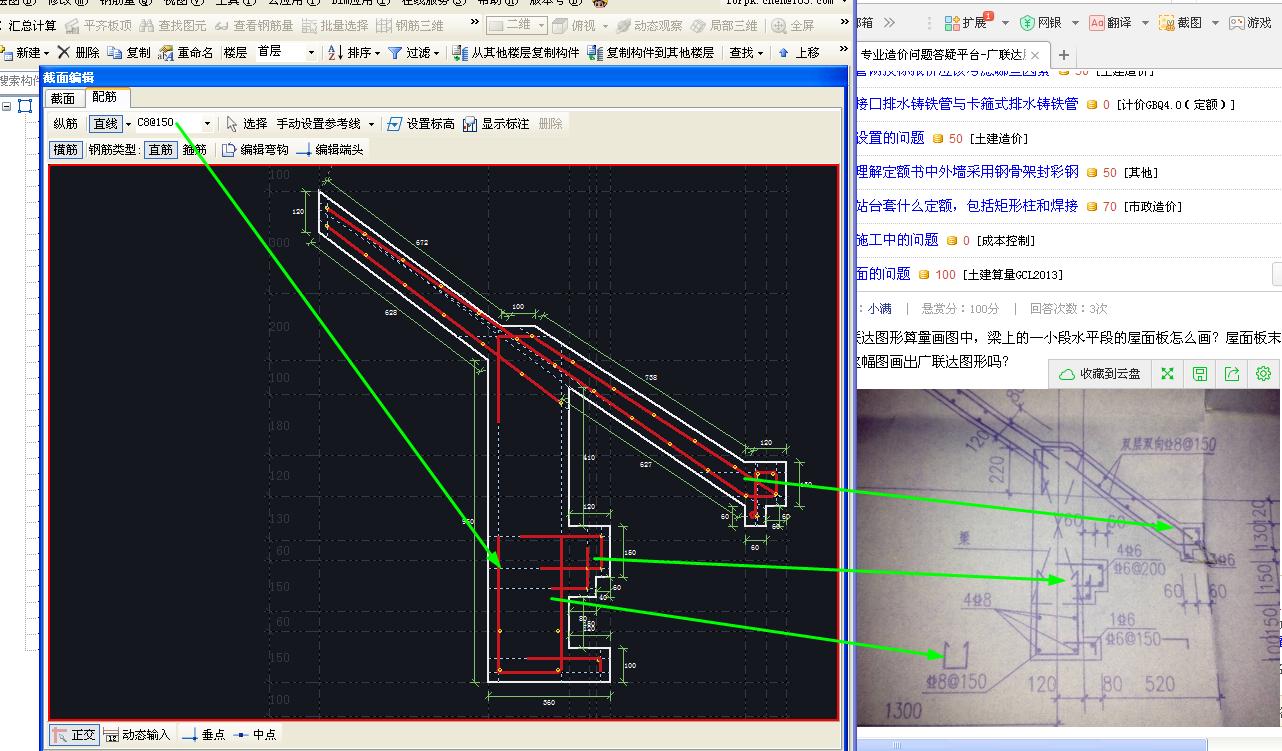Click the 设置标高 set elevation tool
This screenshot has height=751, width=1282.
421,124
